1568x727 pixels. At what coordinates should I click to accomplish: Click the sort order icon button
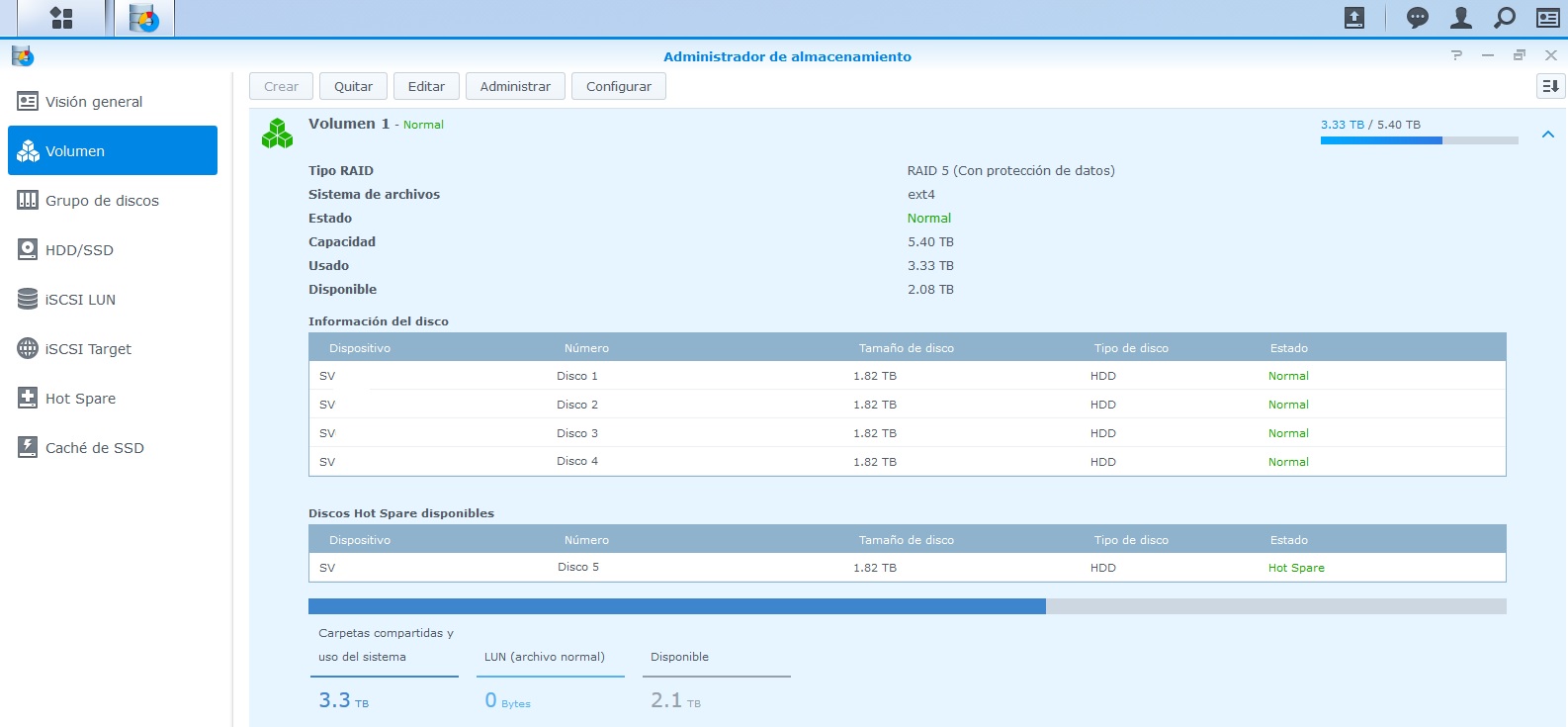click(1550, 86)
